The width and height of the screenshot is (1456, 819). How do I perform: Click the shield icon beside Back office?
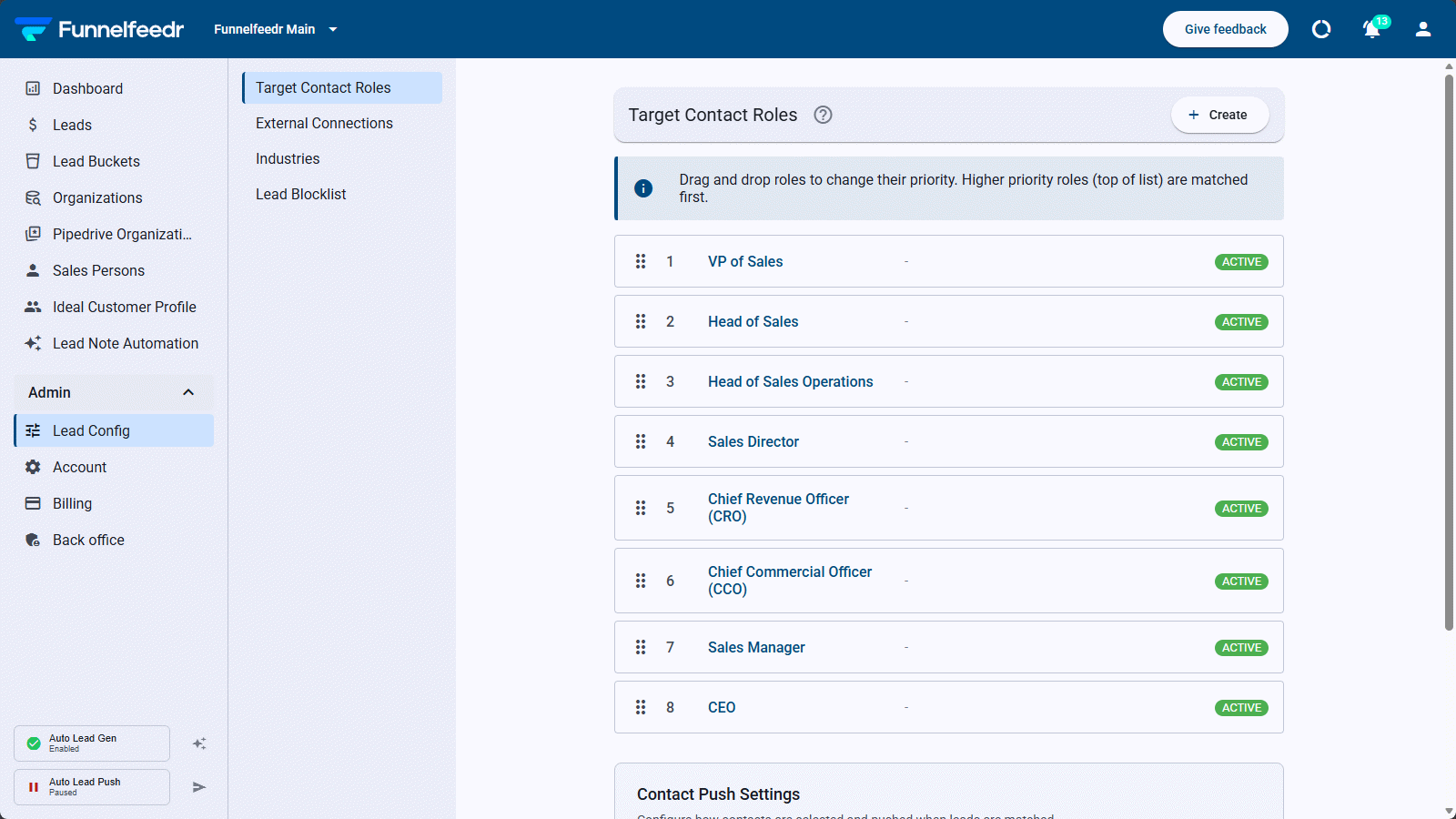click(x=33, y=540)
